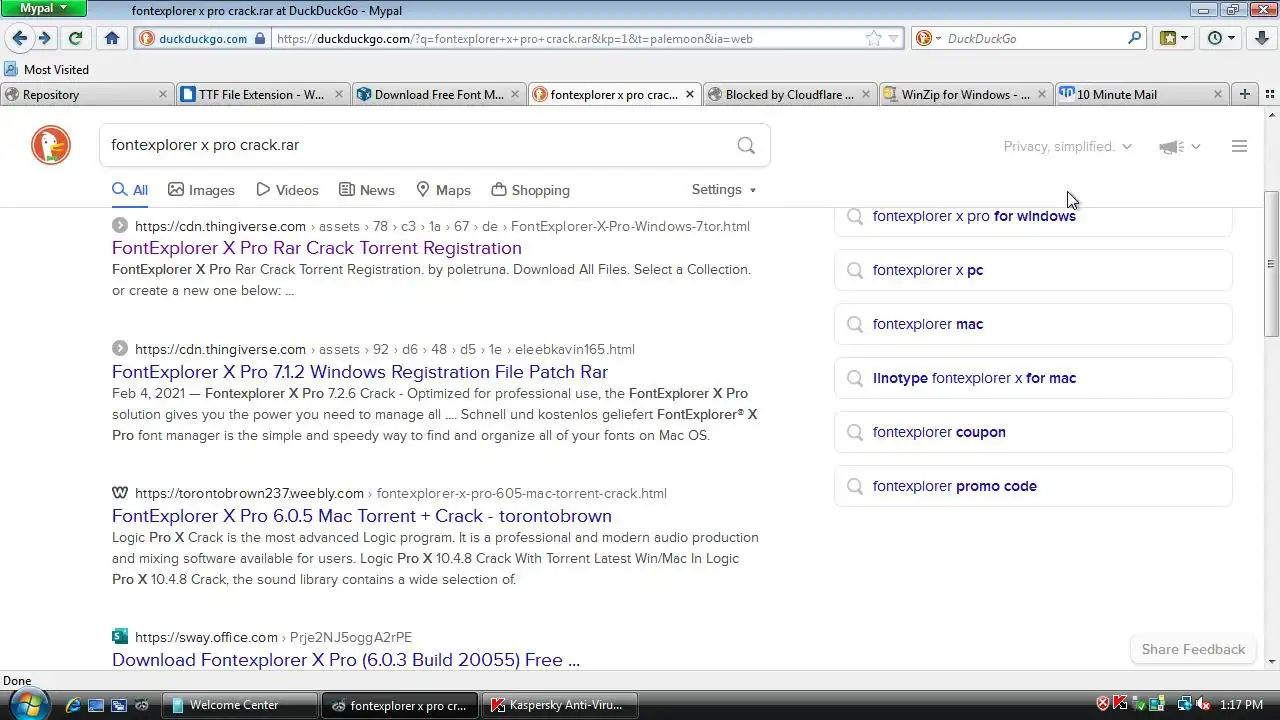1280x720 pixels.
Task: Click the duckduckgo.com site identity button
Action: [202, 38]
